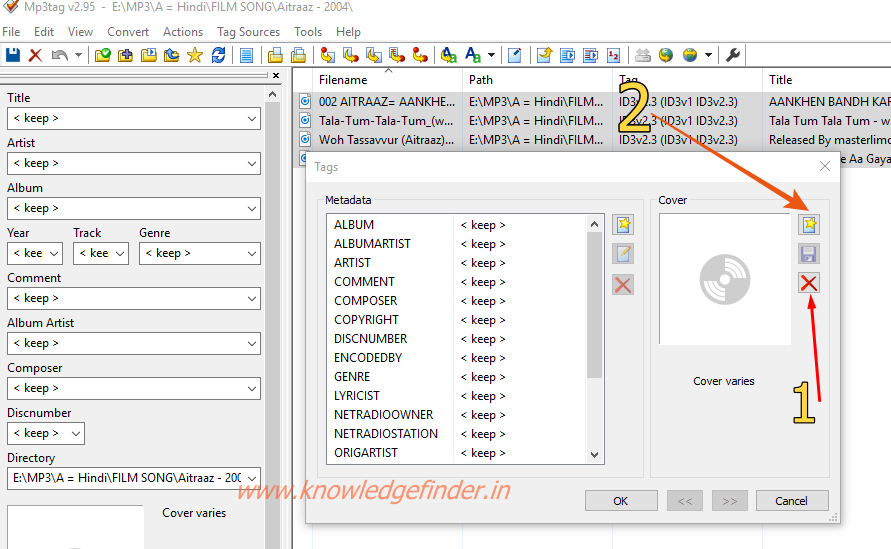Open the dropdown arrow beside Actions Quick

point(491,55)
